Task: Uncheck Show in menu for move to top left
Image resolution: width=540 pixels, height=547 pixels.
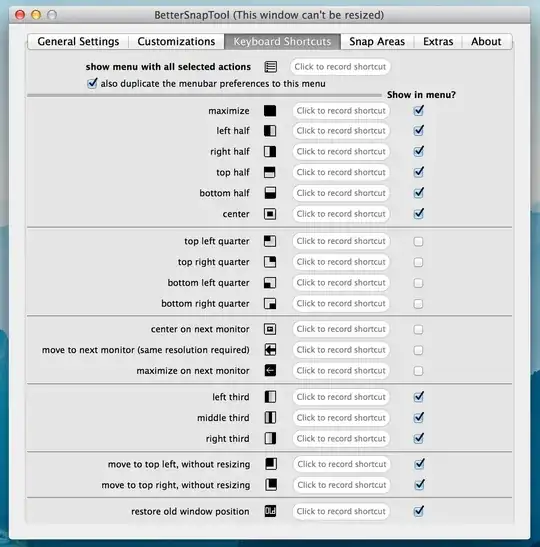Action: [x=419, y=464]
